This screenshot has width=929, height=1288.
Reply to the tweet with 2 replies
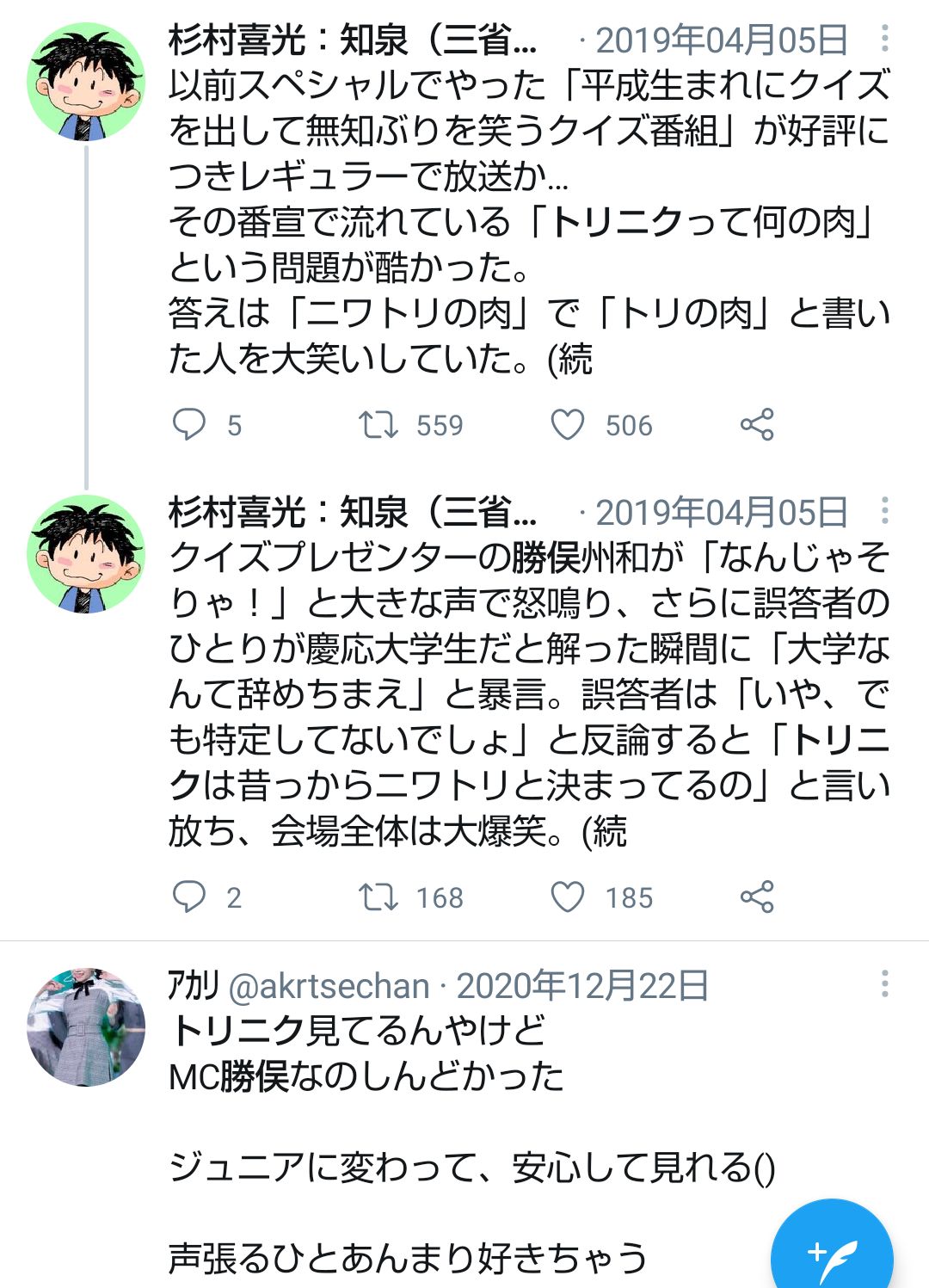tap(189, 897)
